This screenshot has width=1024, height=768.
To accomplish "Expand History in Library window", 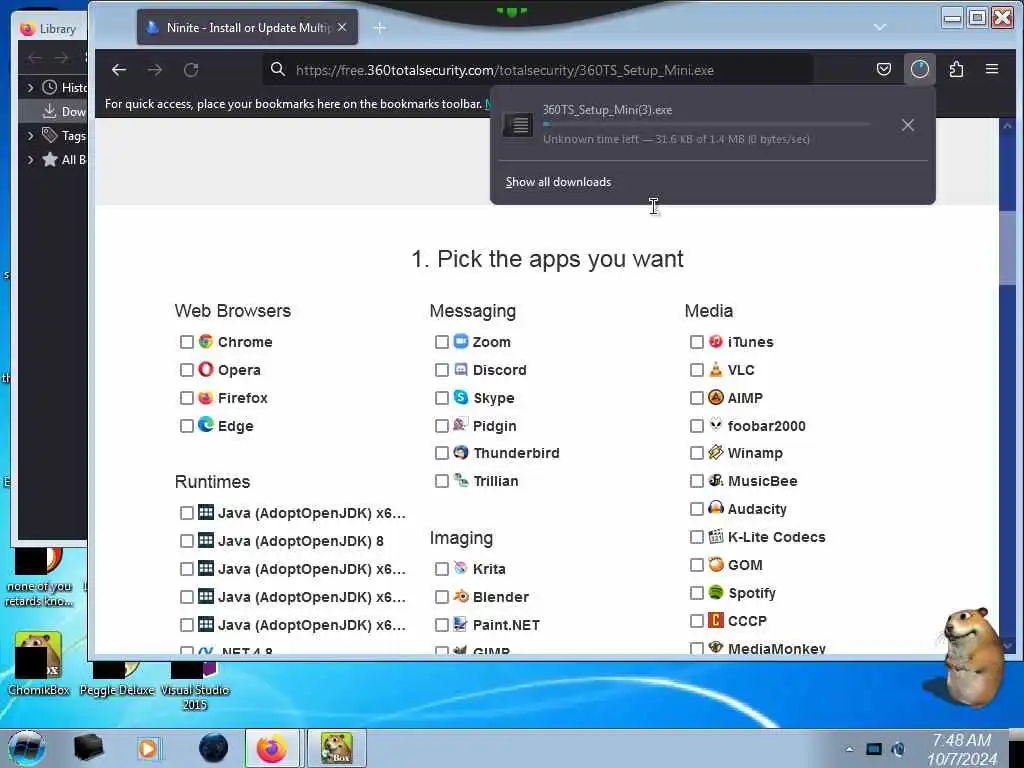I will 30,87.
